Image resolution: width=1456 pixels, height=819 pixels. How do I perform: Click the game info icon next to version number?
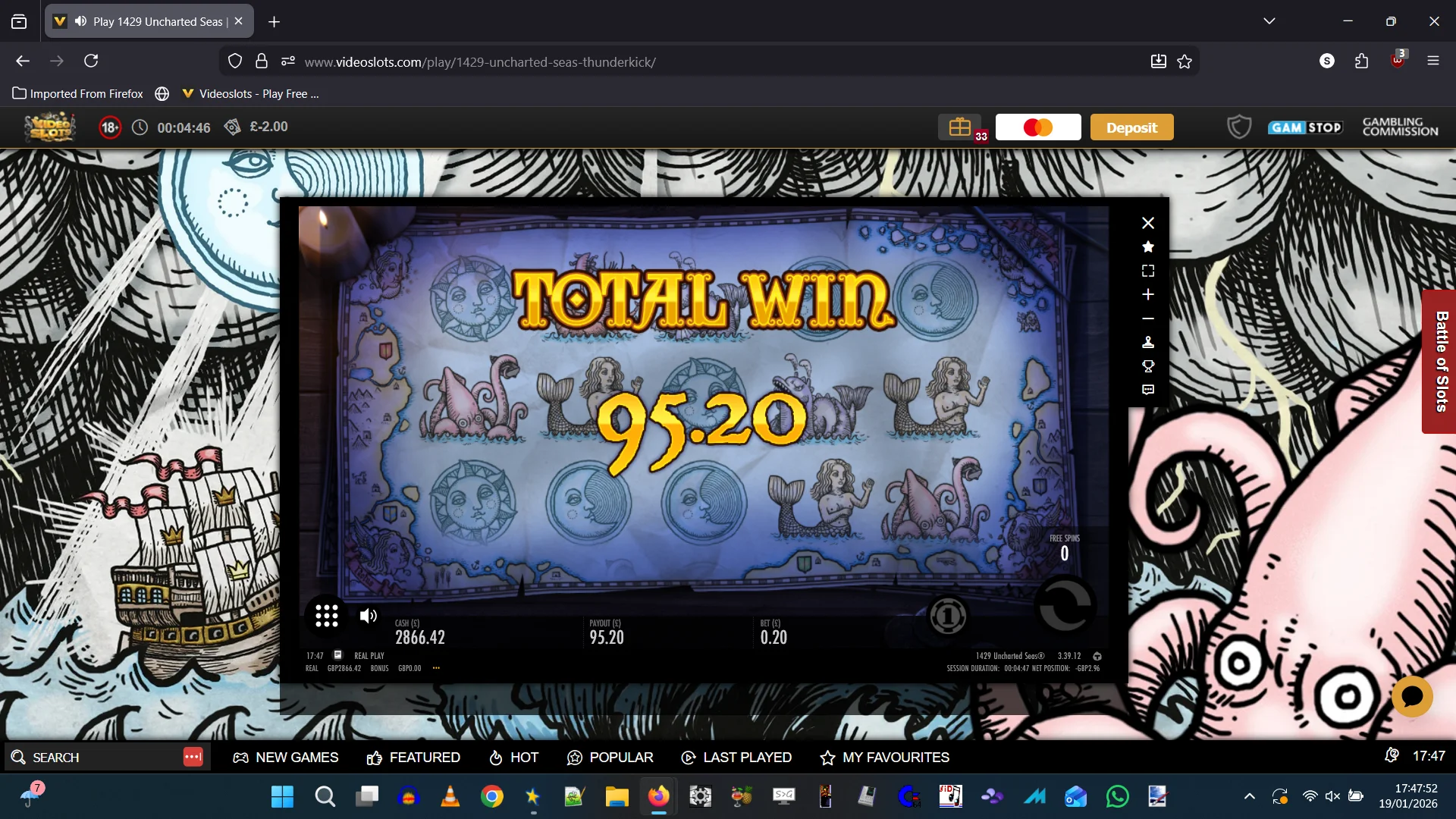click(1097, 656)
